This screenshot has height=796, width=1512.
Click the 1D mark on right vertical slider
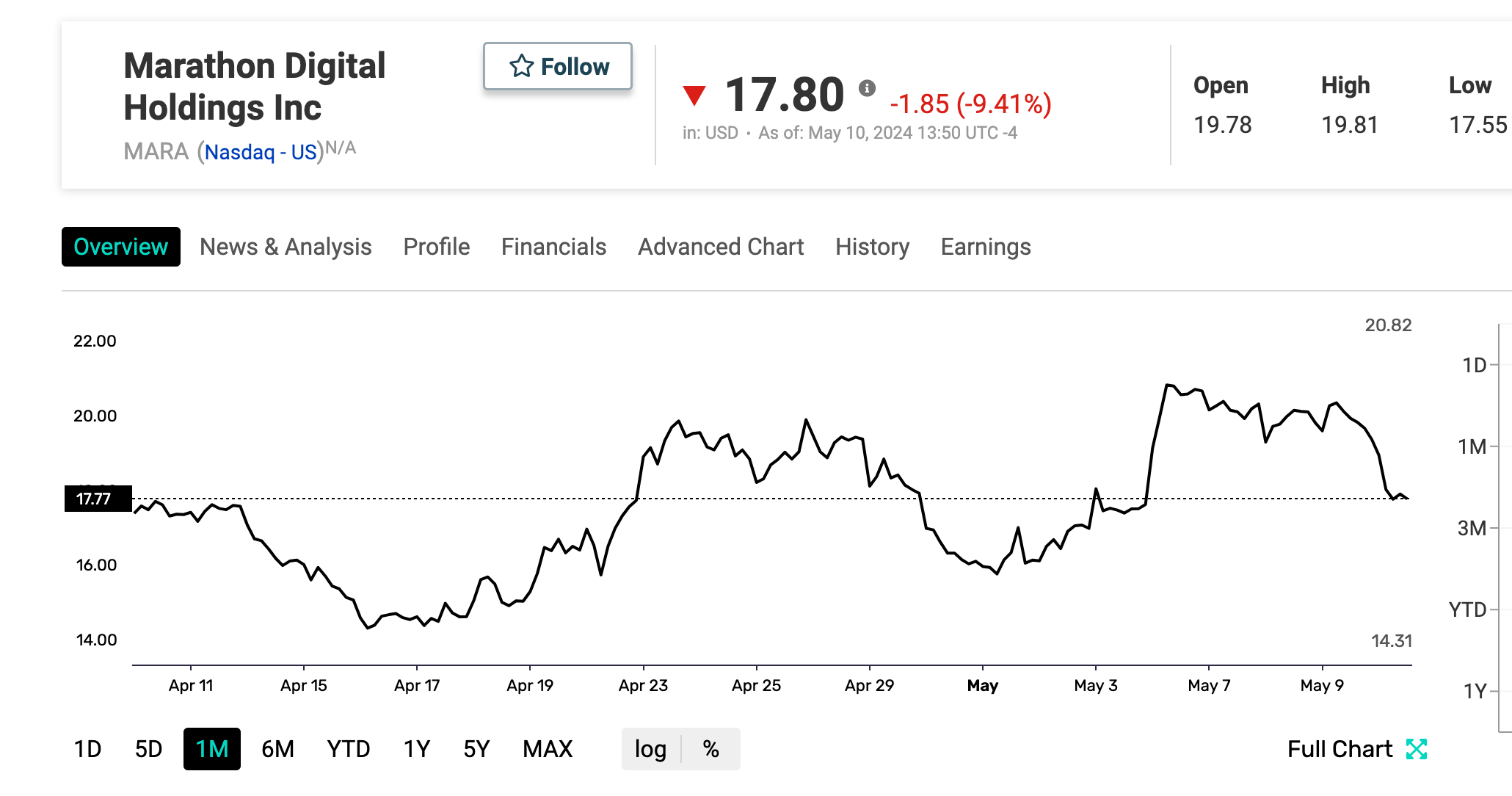tap(1474, 365)
